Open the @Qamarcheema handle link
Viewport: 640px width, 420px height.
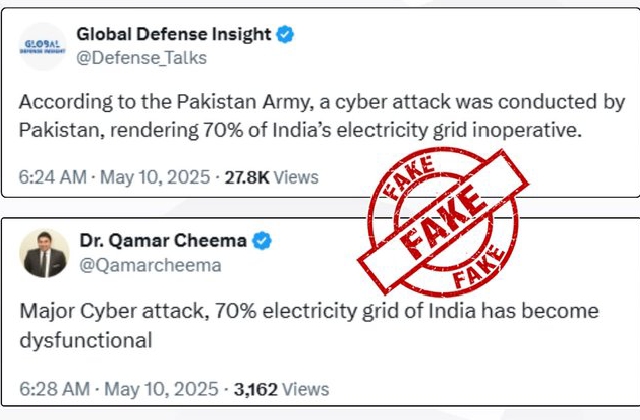[x=150, y=266]
